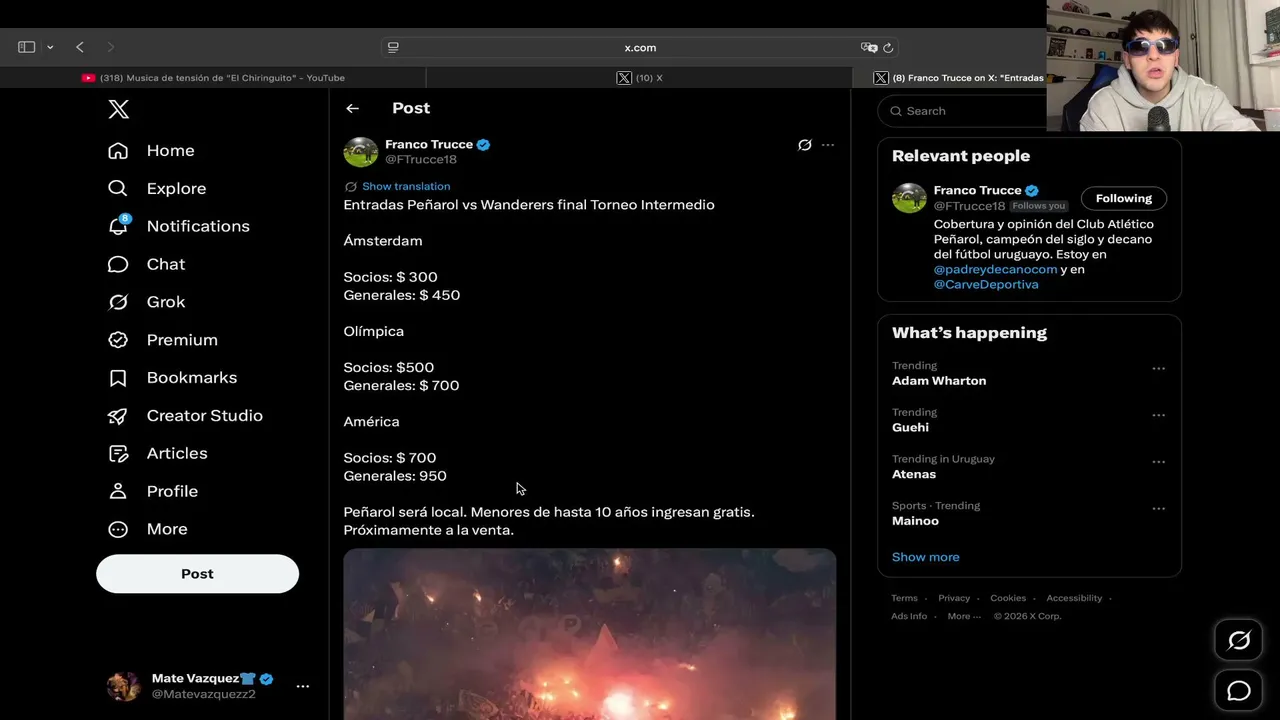Screen dimensions: 1280x720
Task: Open account menu for Mate Vazquez
Action: [303, 686]
